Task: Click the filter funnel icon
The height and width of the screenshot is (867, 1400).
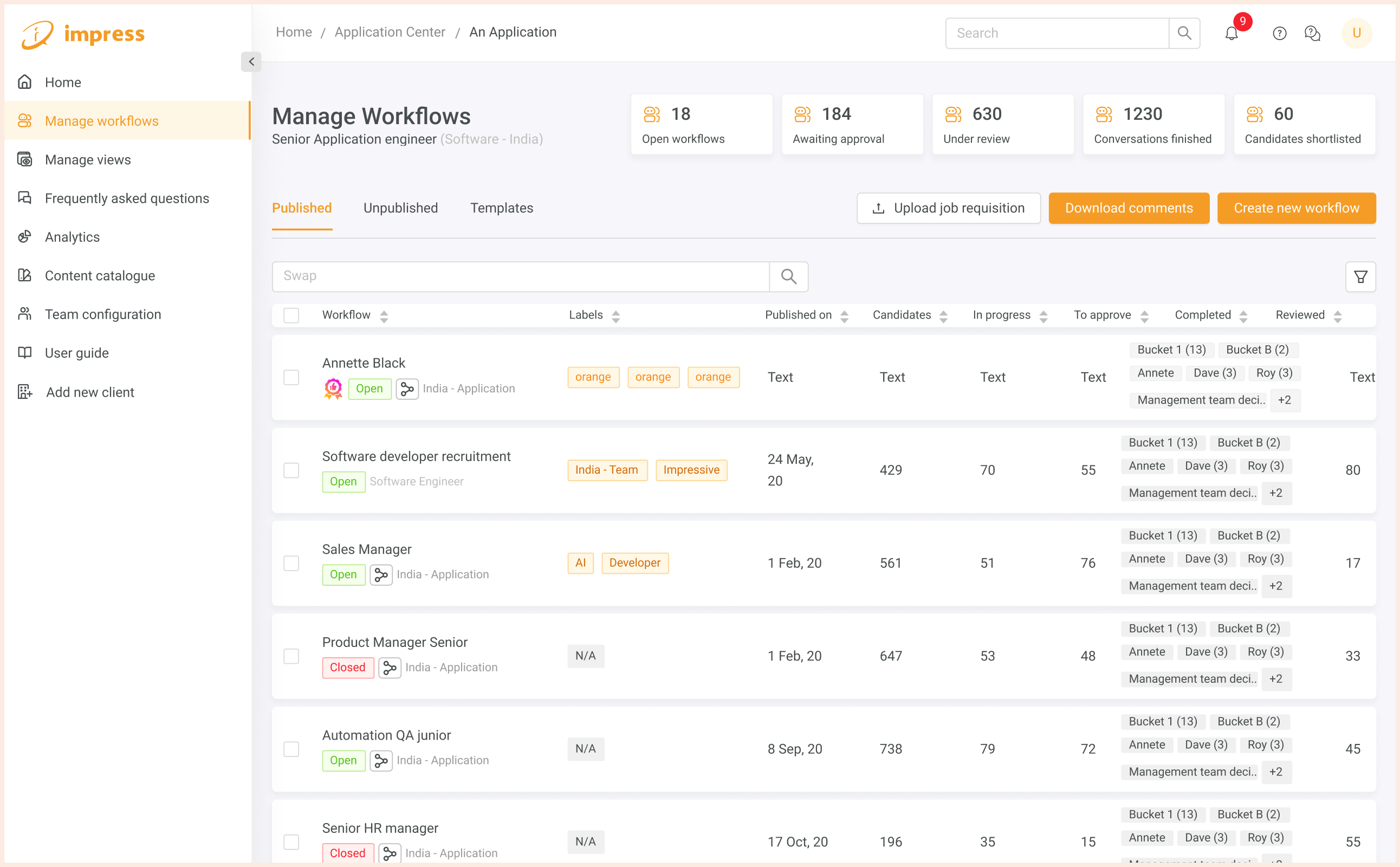Action: [x=1360, y=277]
